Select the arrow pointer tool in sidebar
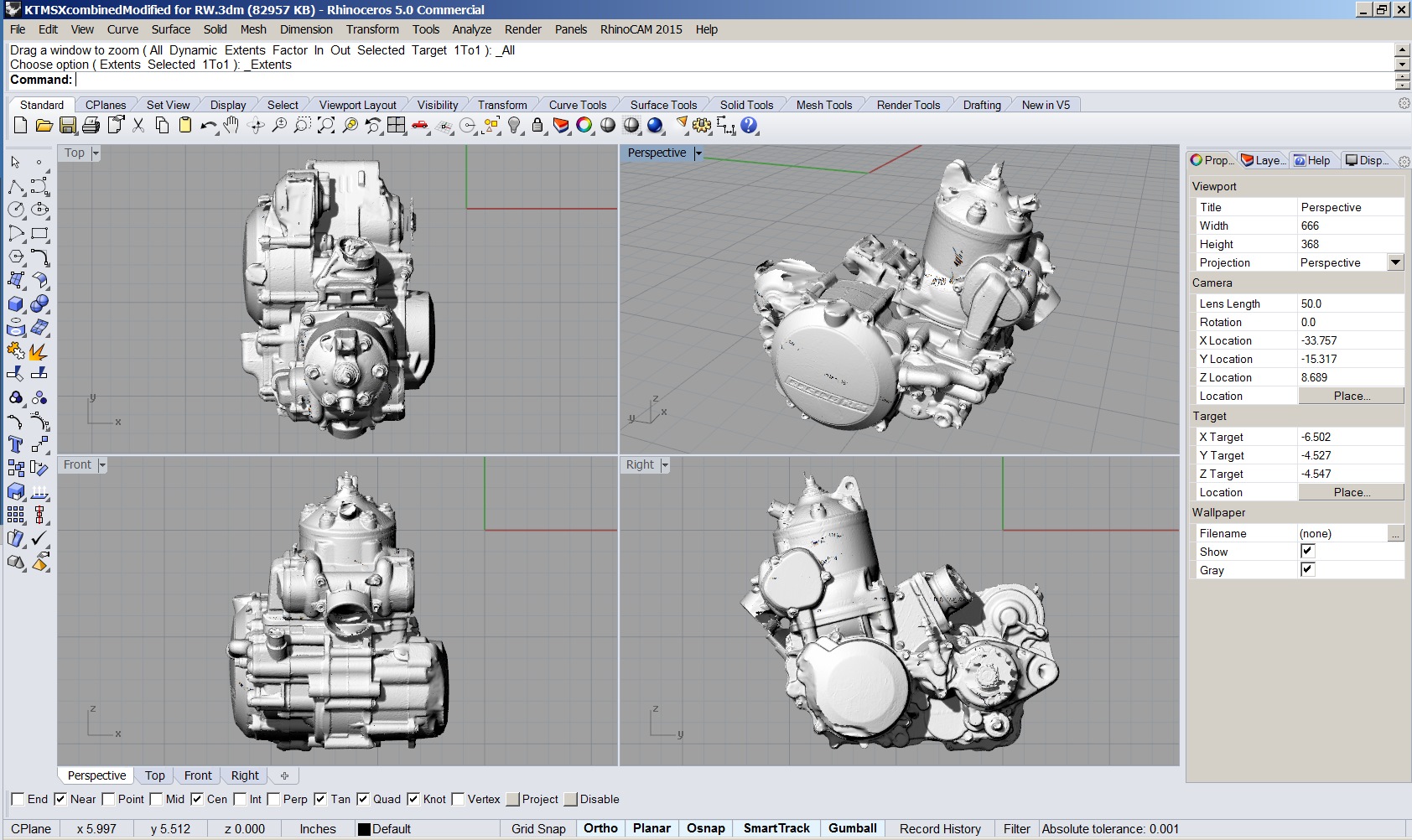Viewport: 1412px width, 840px height. coord(16,163)
